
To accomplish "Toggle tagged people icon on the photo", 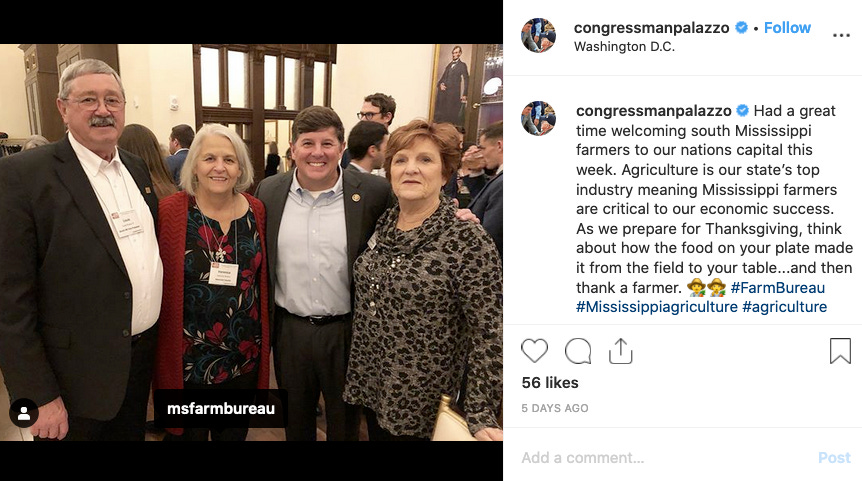I will [24, 413].
